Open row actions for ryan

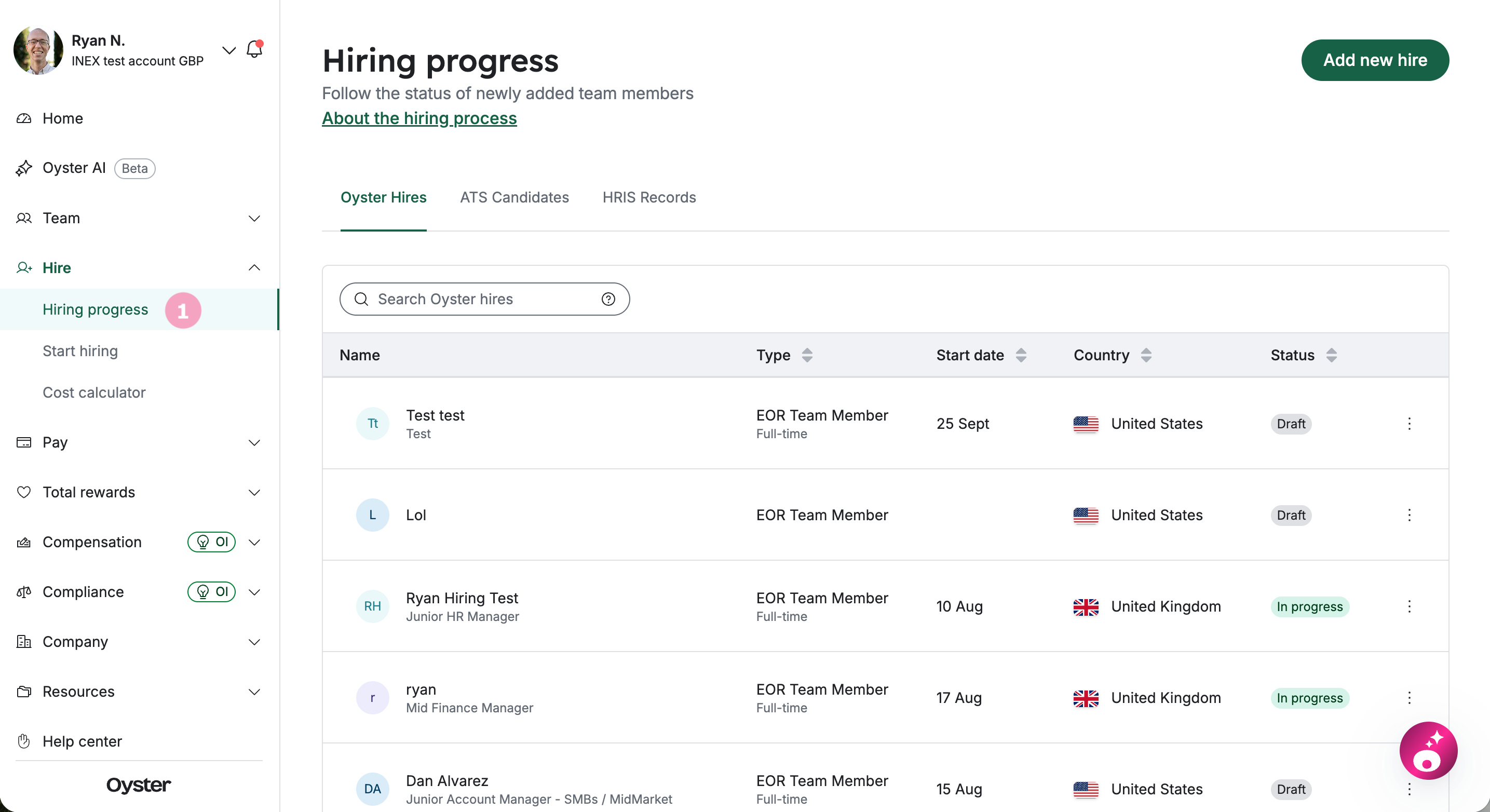1410,698
